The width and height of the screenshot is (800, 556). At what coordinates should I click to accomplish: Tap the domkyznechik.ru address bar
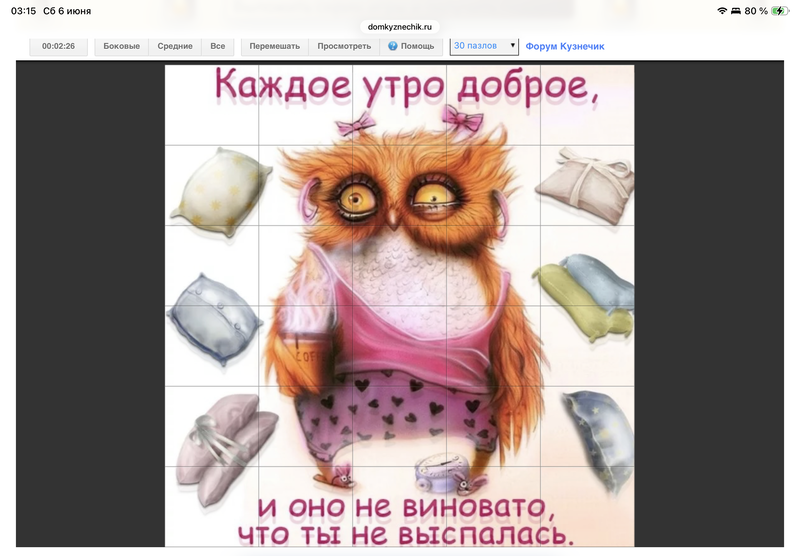pyautogui.click(x=399, y=27)
